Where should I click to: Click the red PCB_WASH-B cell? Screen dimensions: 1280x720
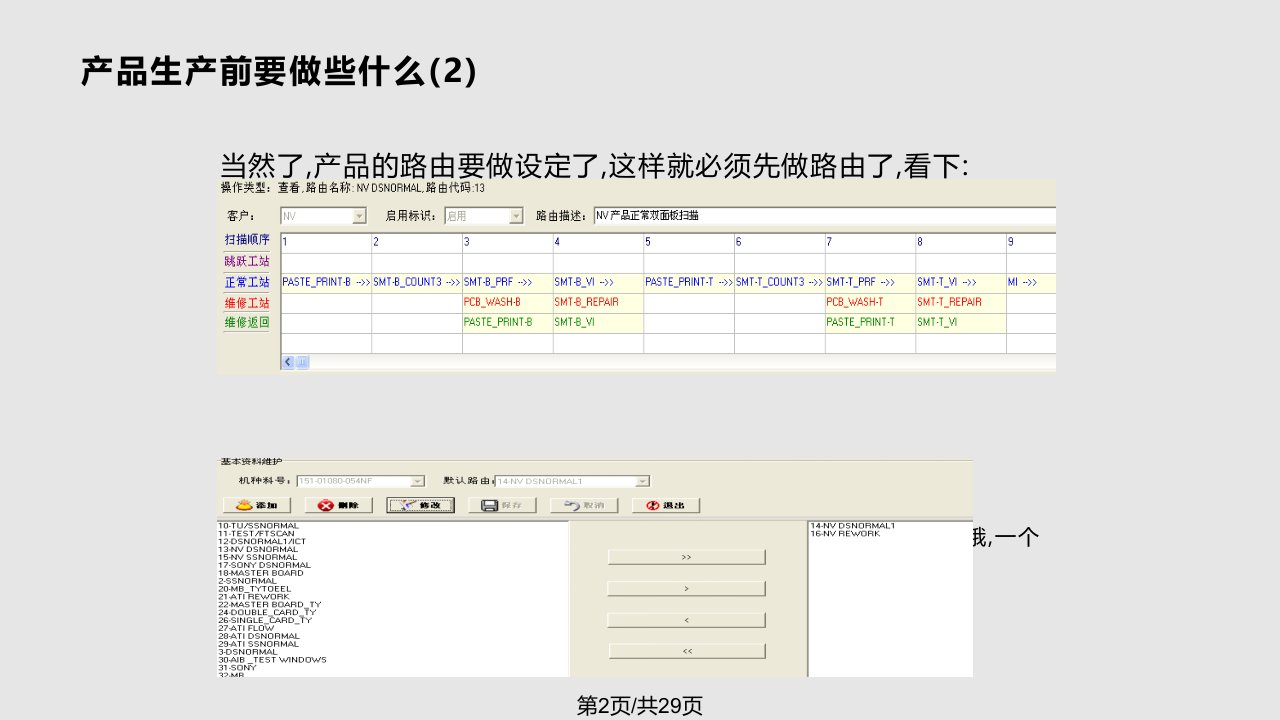click(508, 303)
